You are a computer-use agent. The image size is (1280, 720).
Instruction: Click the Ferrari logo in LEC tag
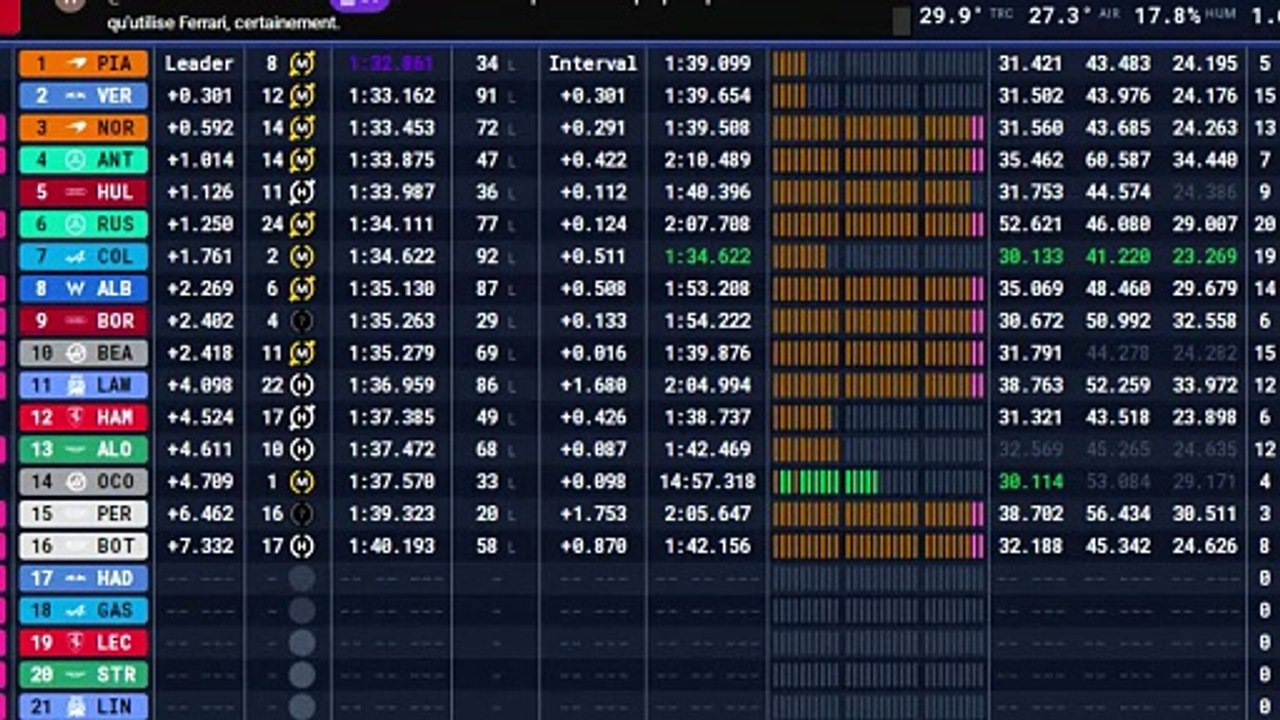[x=75, y=642]
